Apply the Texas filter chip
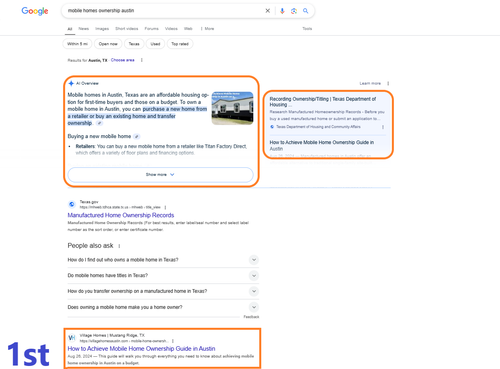 tap(134, 44)
